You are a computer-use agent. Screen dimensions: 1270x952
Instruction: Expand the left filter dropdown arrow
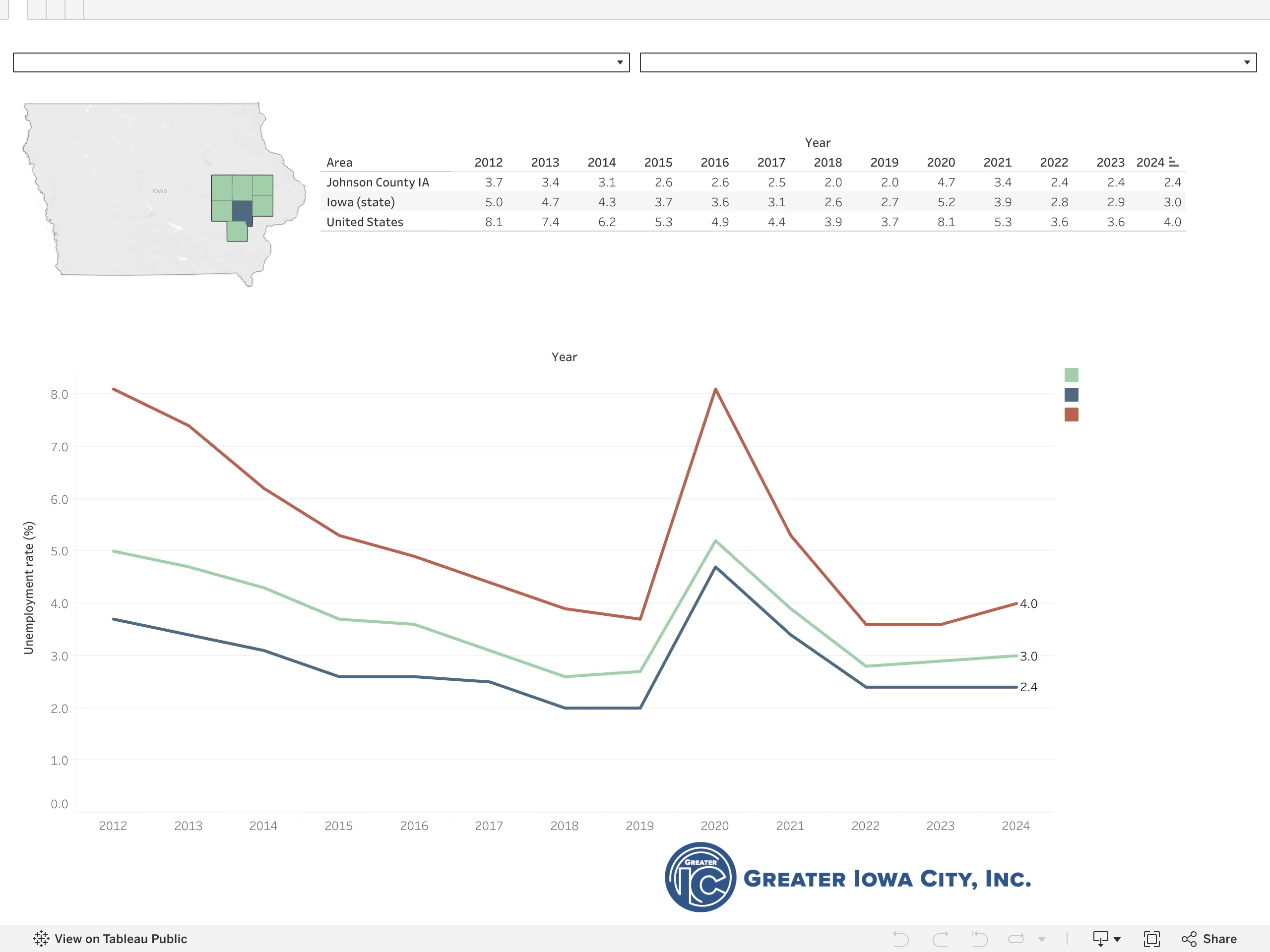[x=620, y=62]
